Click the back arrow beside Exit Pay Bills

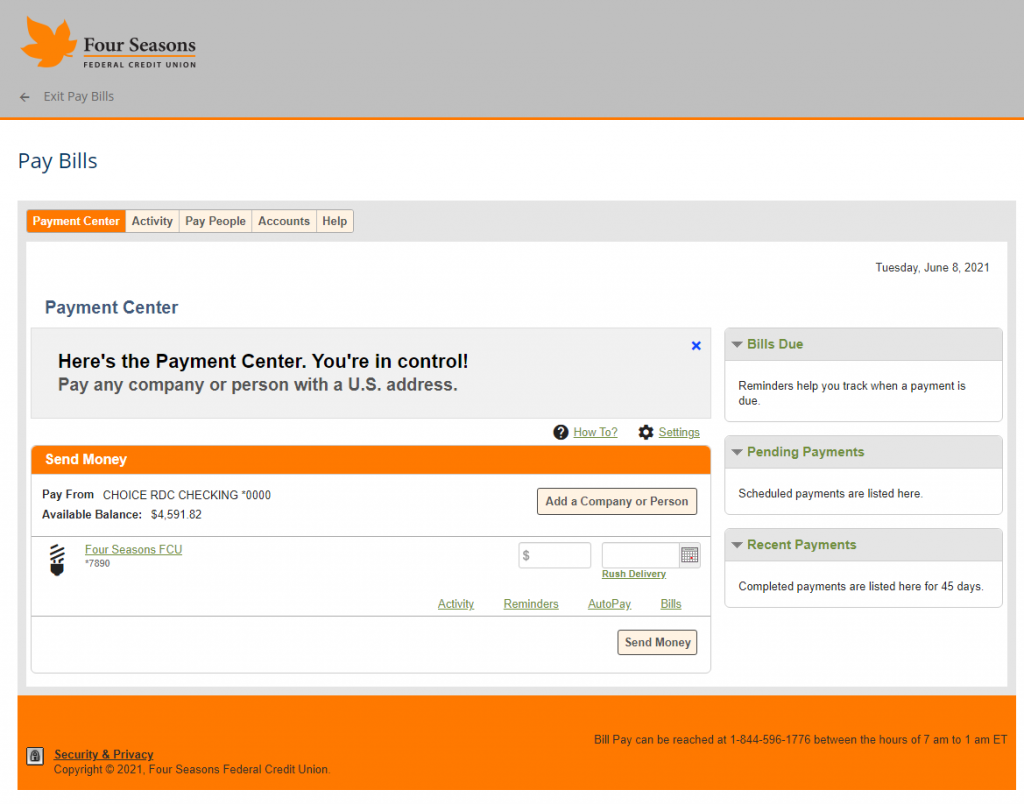pyautogui.click(x=25, y=97)
